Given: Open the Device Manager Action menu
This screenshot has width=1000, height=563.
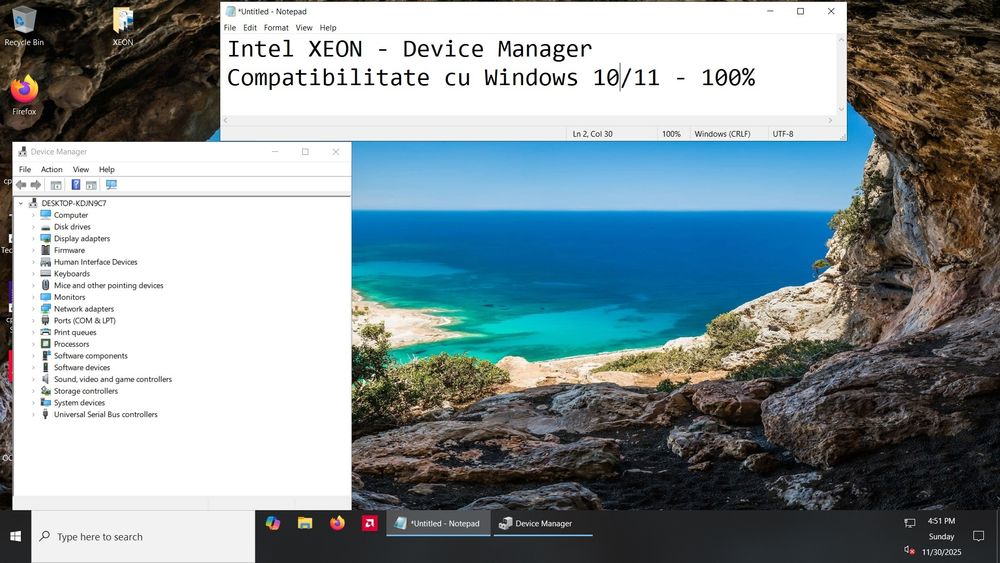Looking at the screenshot, I should [x=52, y=170].
